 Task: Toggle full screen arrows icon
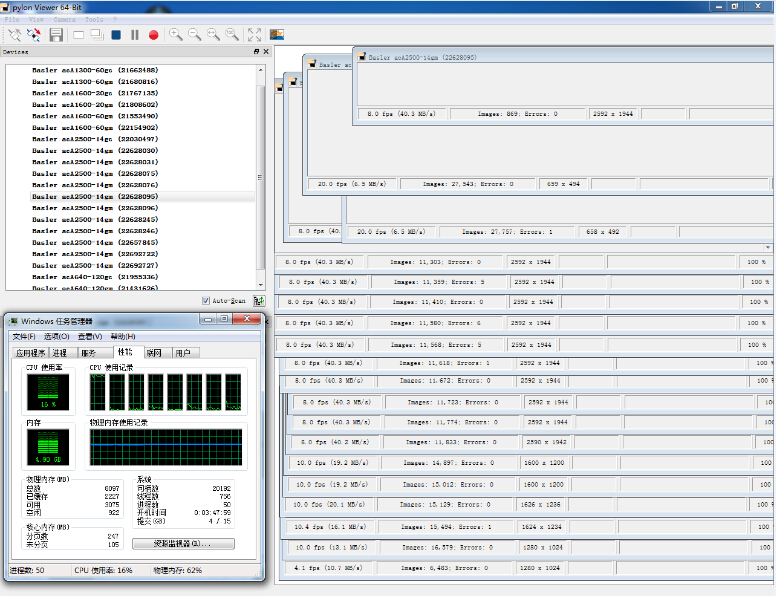coord(254,34)
